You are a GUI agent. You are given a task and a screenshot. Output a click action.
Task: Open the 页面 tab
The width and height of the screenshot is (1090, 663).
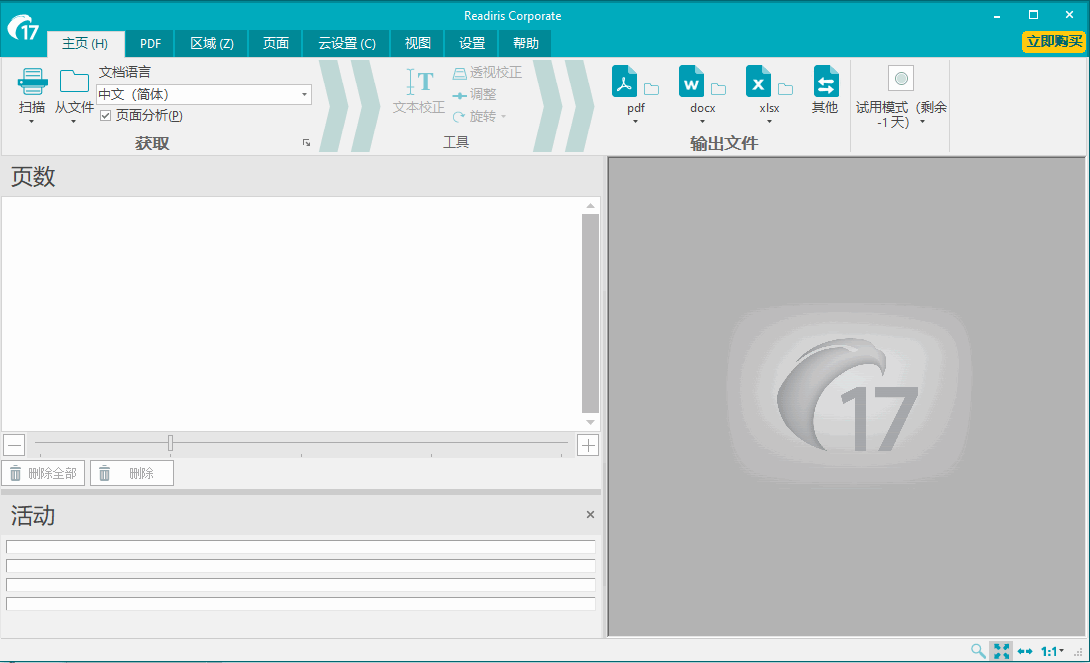coord(275,44)
